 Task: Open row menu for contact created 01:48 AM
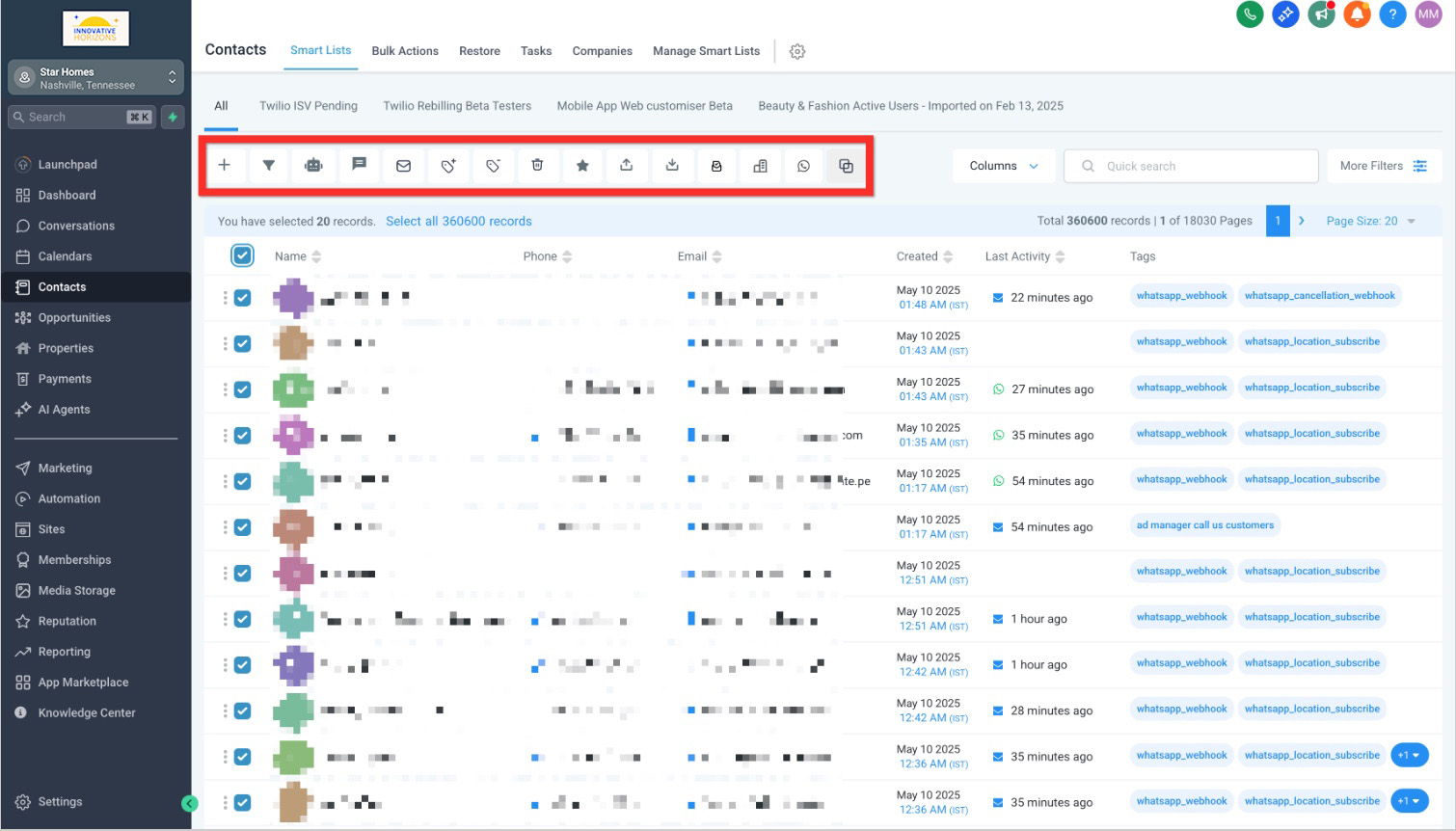click(x=226, y=298)
